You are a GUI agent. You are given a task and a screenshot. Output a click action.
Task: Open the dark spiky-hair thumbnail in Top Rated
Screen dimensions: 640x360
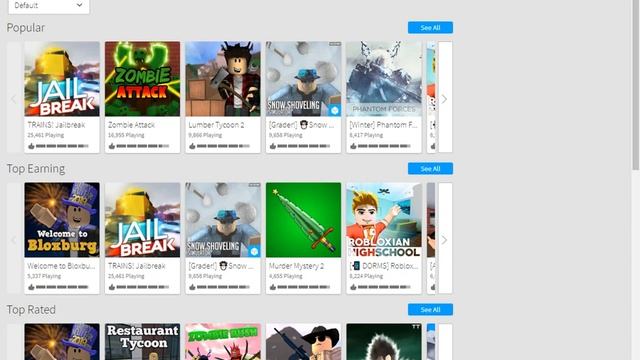[384, 342]
